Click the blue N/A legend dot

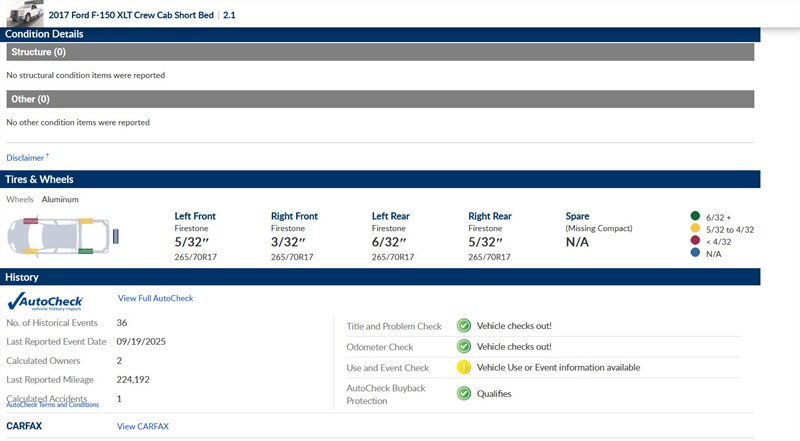pyautogui.click(x=694, y=253)
